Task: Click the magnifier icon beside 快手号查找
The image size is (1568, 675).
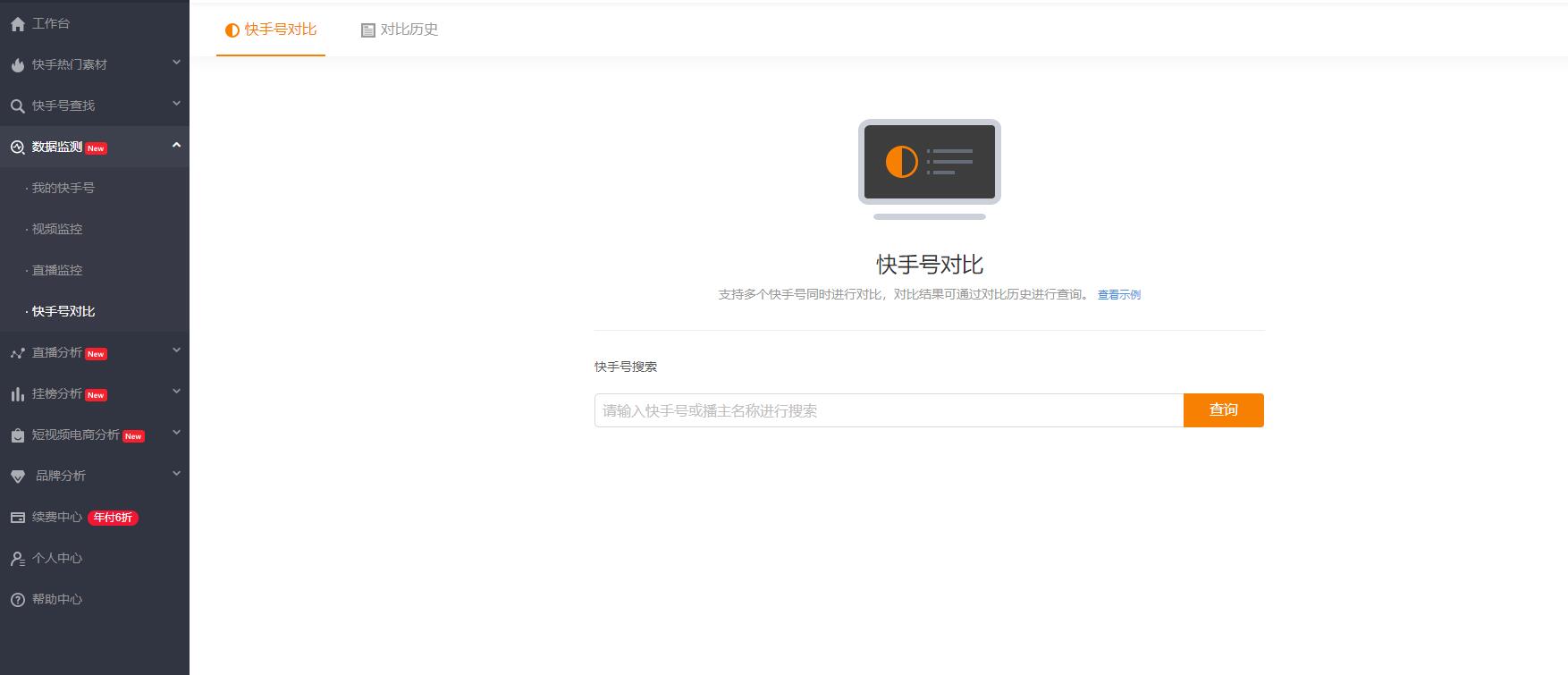Action: click(x=17, y=106)
